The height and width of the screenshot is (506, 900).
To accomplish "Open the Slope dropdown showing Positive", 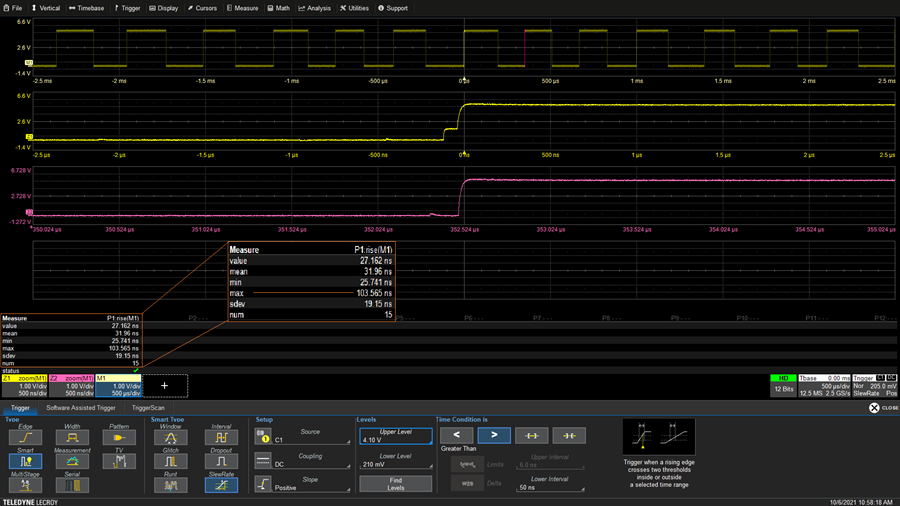I will tap(312, 484).
